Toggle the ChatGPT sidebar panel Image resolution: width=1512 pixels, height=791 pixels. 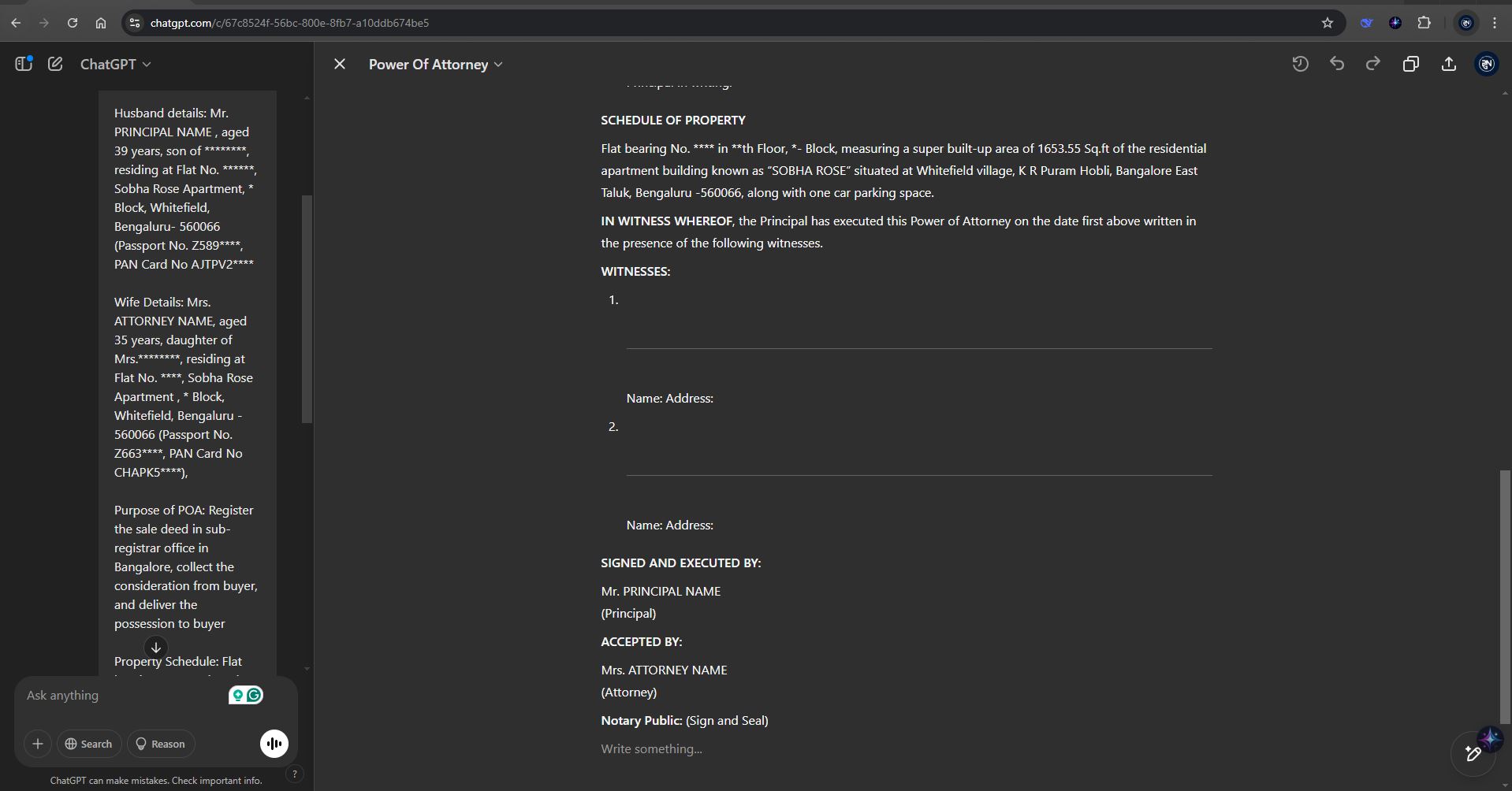coord(24,64)
